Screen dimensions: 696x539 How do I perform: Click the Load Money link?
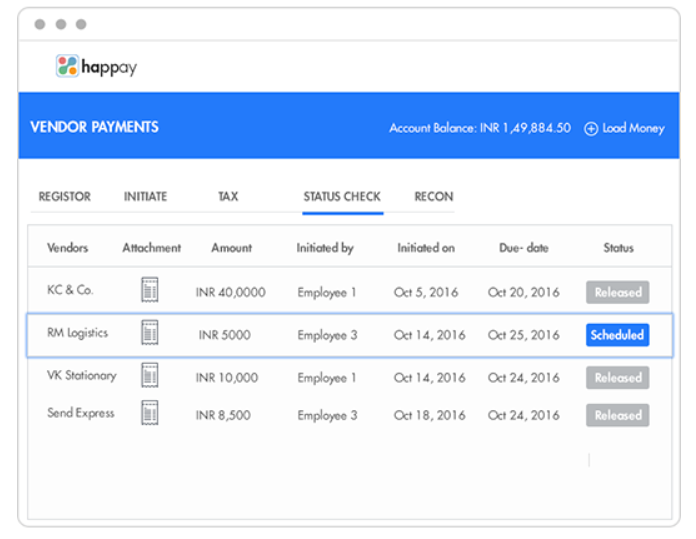[633, 128]
